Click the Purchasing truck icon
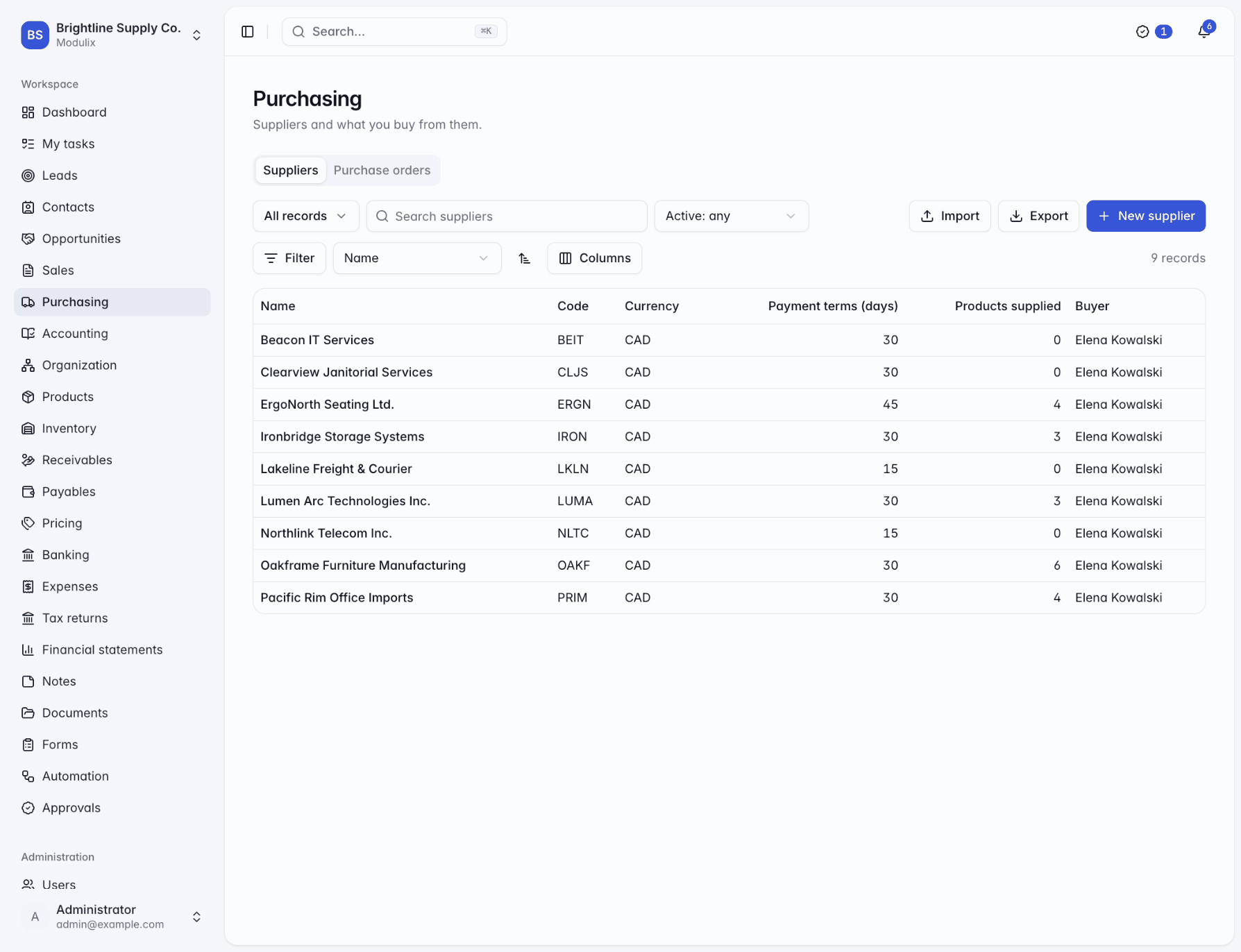Viewport: 1241px width, 952px height. 28,302
